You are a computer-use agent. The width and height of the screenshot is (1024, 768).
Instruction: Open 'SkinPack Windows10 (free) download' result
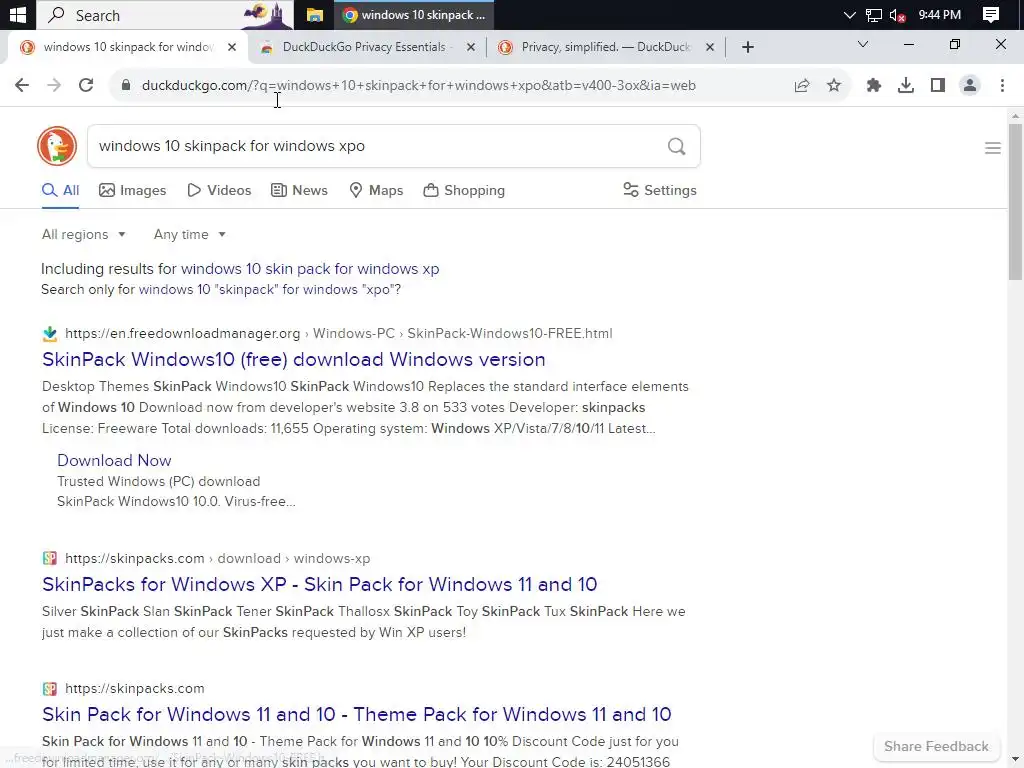coord(293,359)
